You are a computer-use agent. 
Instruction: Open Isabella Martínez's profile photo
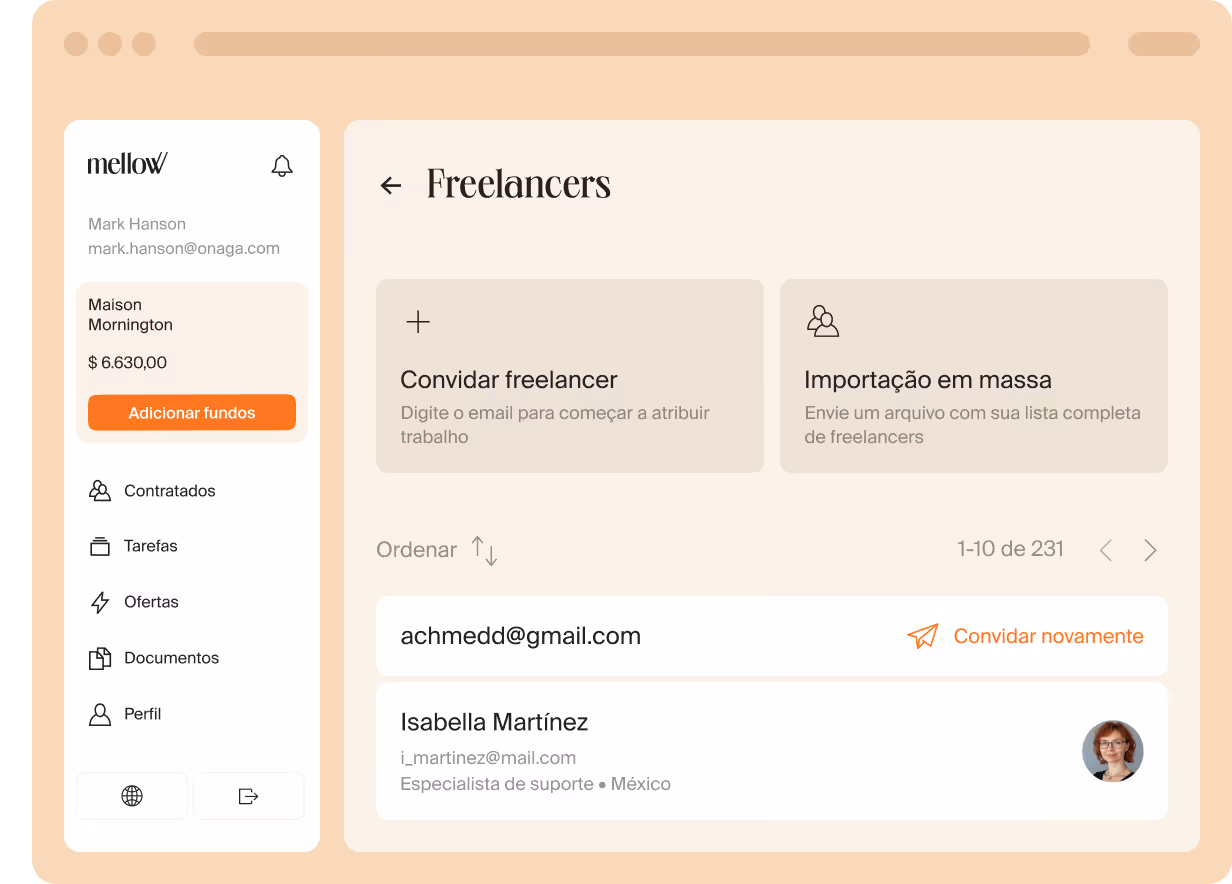click(1113, 751)
